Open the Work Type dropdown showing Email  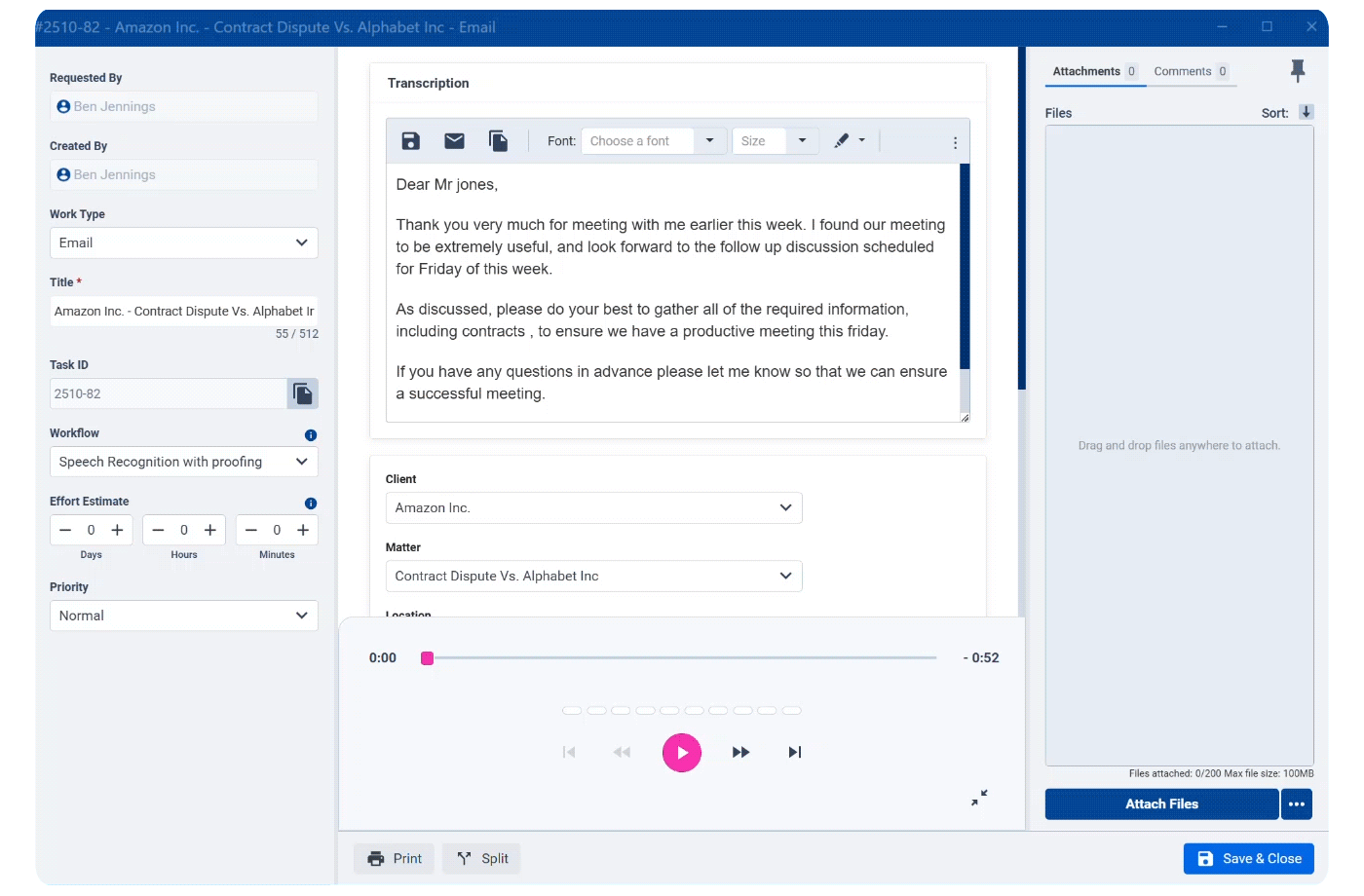click(x=184, y=243)
